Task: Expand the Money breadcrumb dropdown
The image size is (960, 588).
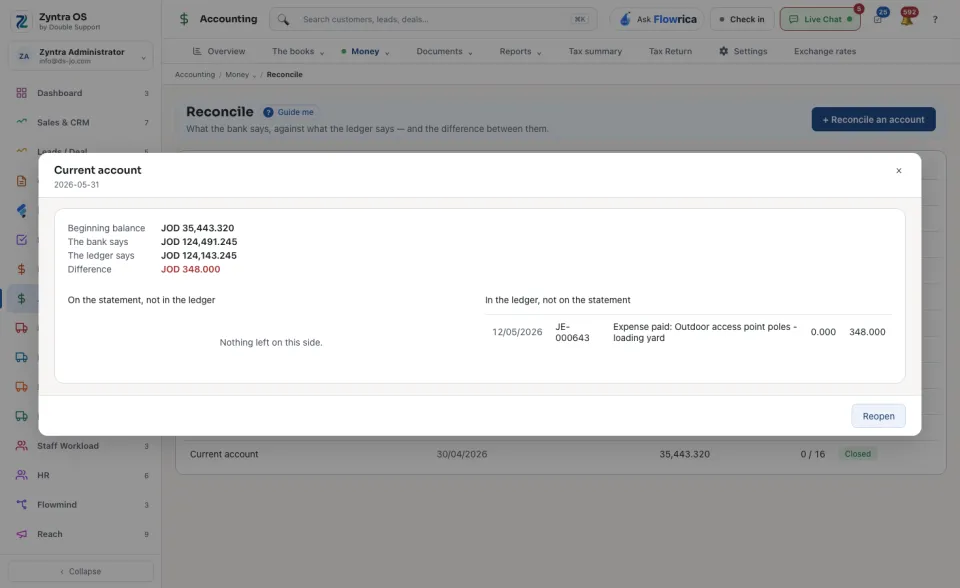Action: click(x=241, y=75)
